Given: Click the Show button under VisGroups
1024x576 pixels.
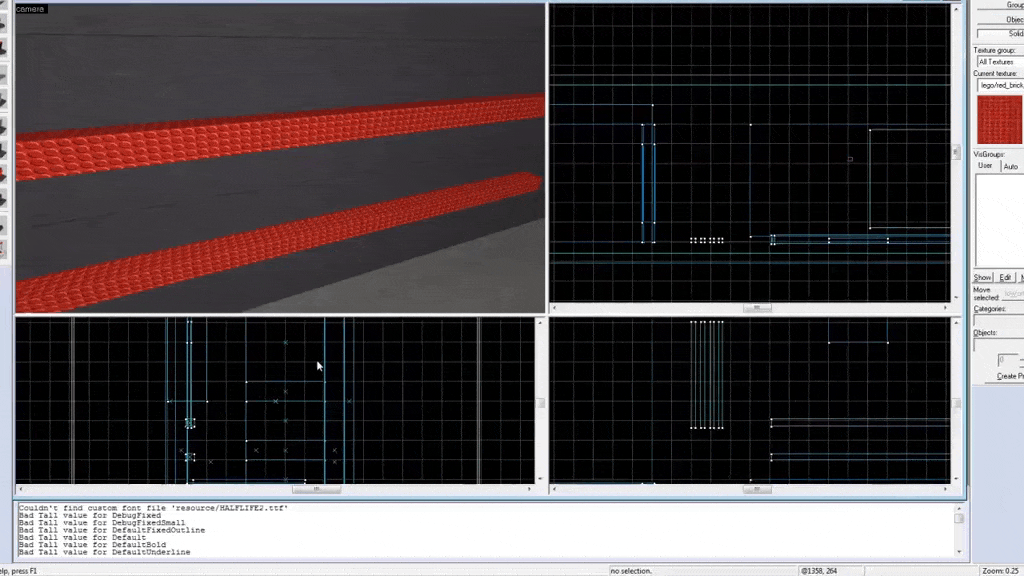Looking at the screenshot, I should coord(983,277).
